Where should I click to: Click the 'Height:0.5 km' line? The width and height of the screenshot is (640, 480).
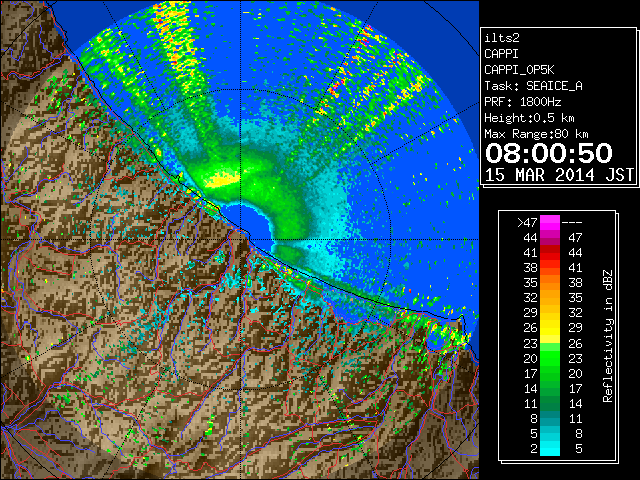click(x=529, y=118)
